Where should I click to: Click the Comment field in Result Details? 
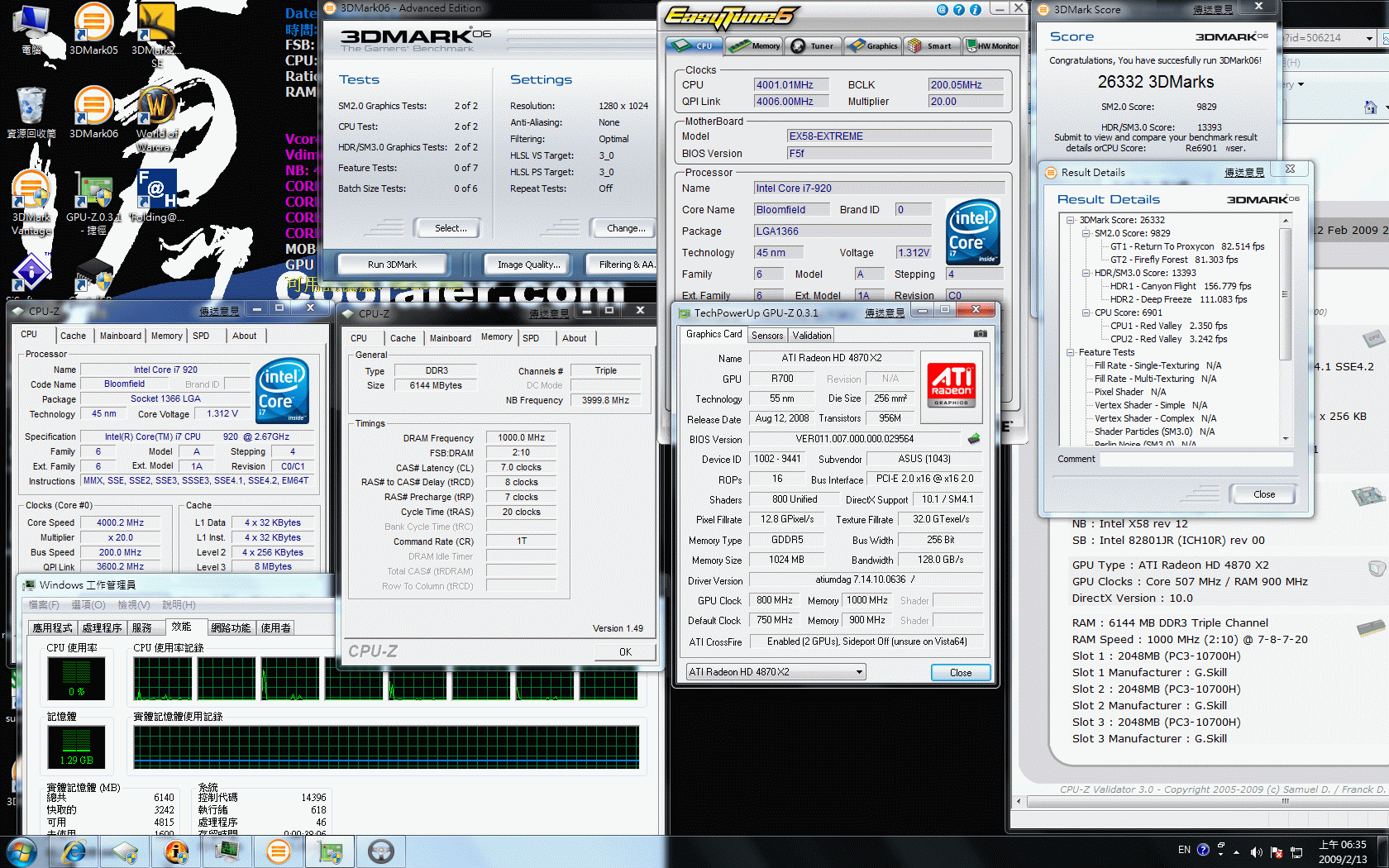pyautogui.click(x=1196, y=459)
